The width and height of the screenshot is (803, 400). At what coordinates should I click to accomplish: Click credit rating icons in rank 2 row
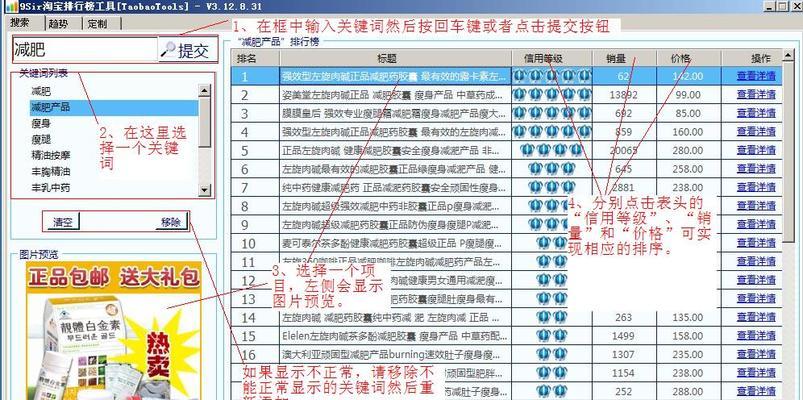[552, 95]
